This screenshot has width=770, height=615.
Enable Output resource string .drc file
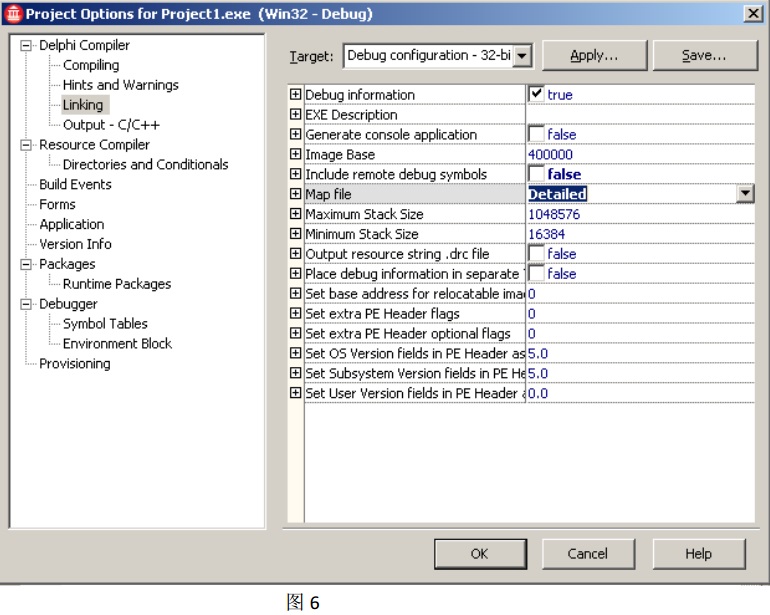536,254
